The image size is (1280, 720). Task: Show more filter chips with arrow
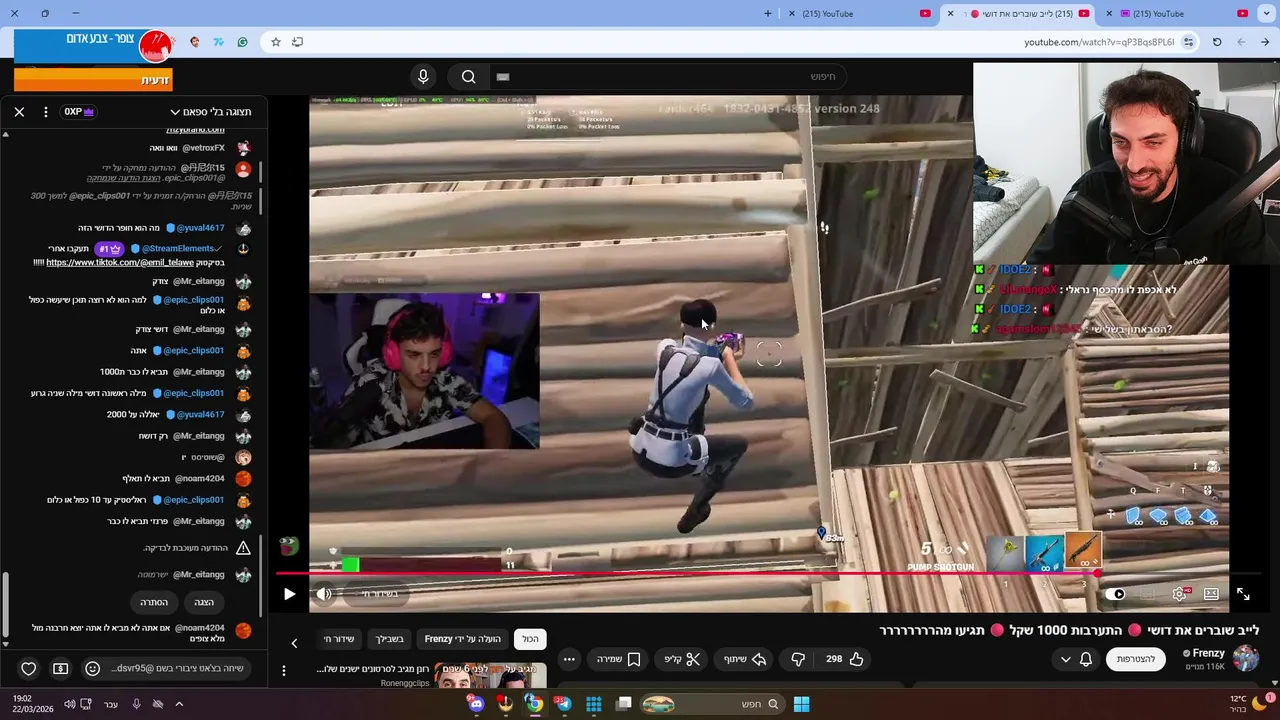click(x=294, y=643)
